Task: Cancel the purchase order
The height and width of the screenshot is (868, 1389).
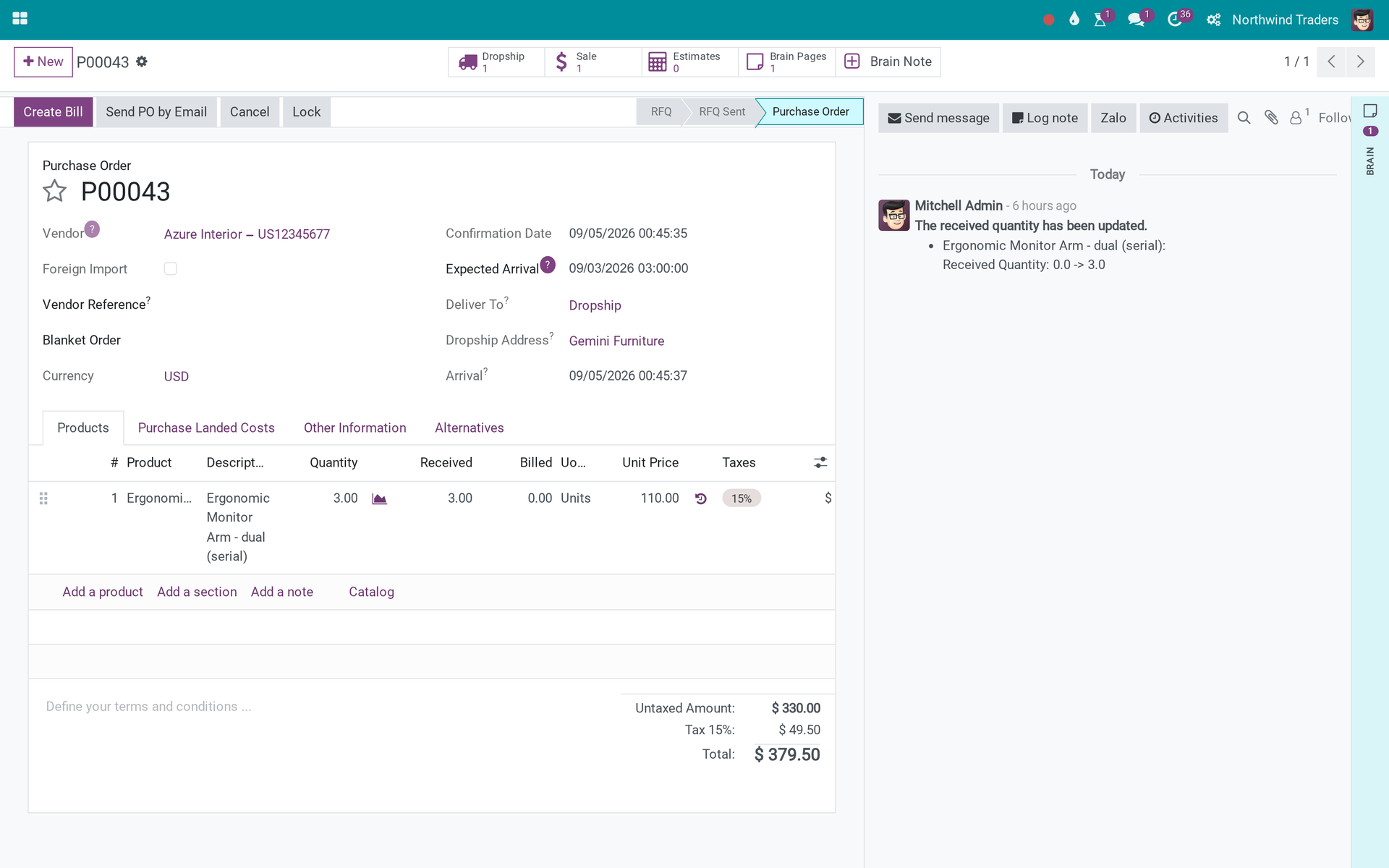Action: [250, 112]
